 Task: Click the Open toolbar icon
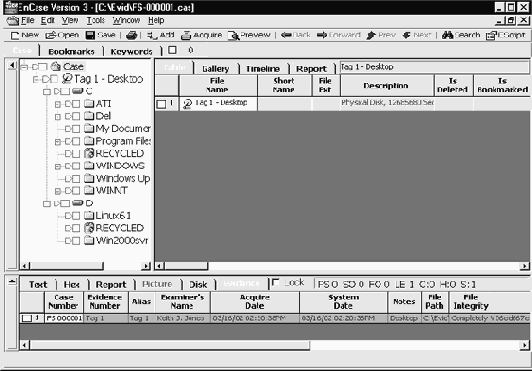tap(51, 35)
